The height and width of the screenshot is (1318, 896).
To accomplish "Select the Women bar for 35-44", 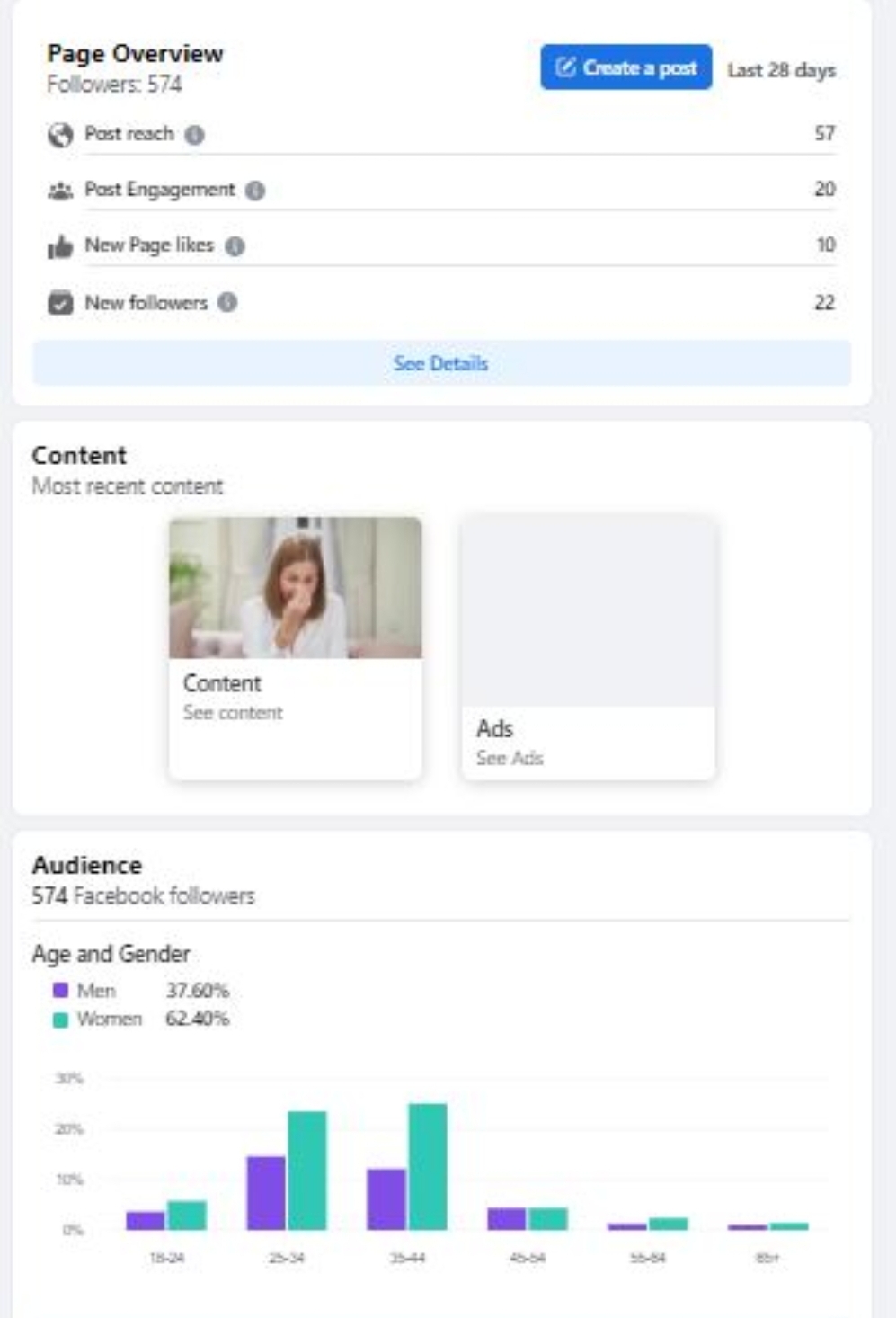I will pos(428,1167).
